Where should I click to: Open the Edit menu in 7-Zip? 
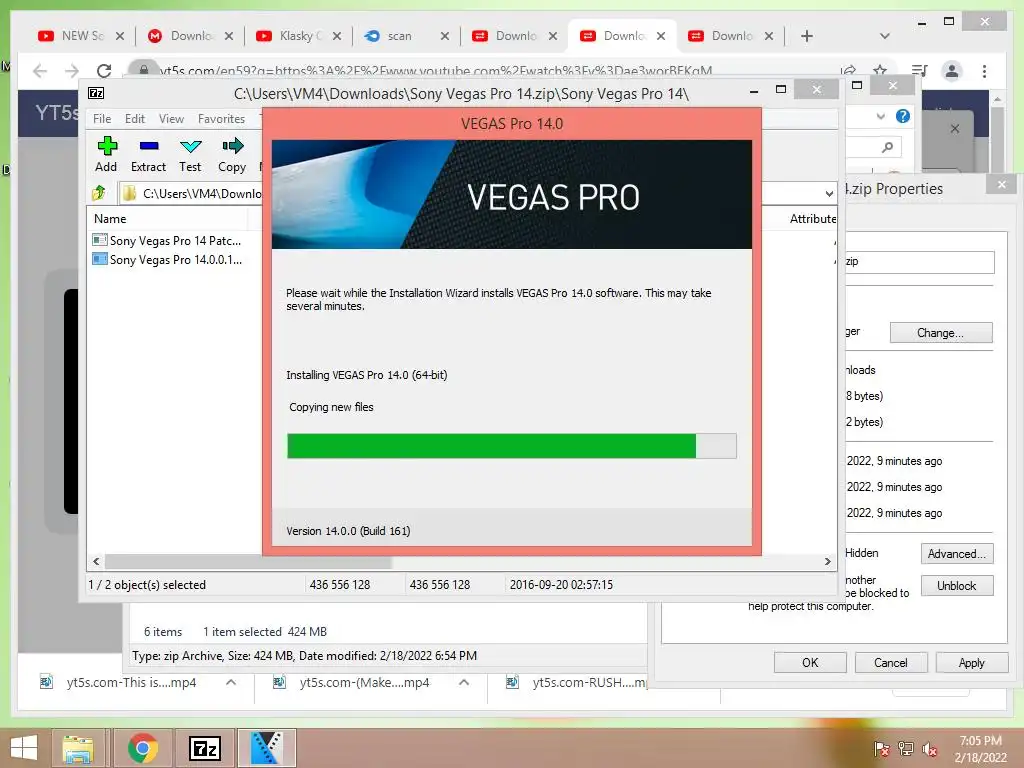(x=135, y=119)
